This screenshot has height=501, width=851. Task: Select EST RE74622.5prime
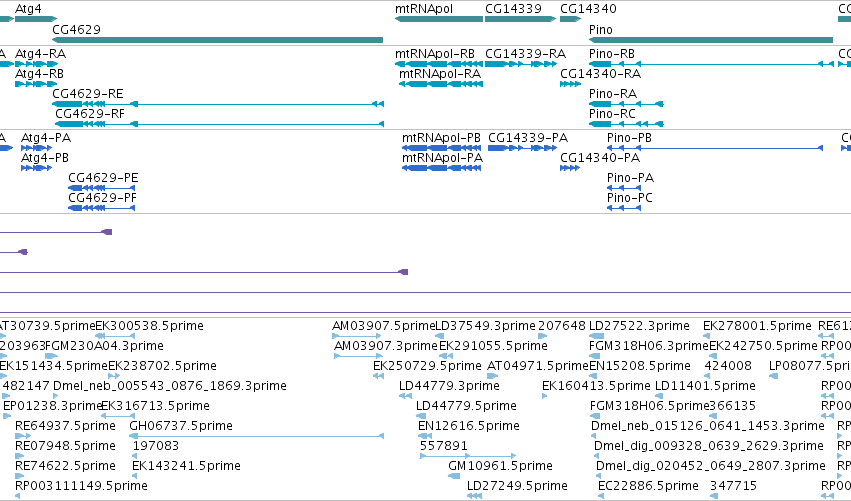[x=65, y=466]
